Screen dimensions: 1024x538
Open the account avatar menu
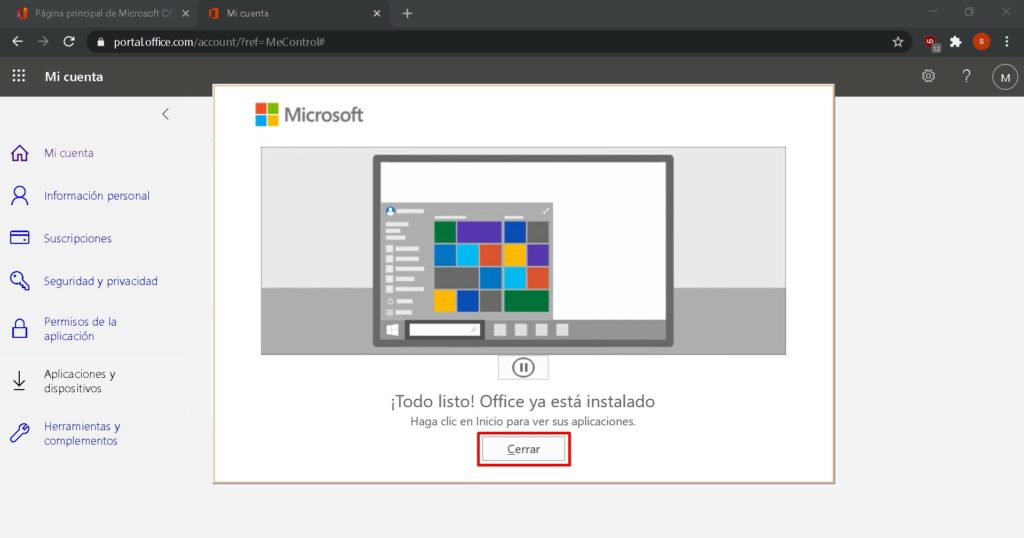1004,76
